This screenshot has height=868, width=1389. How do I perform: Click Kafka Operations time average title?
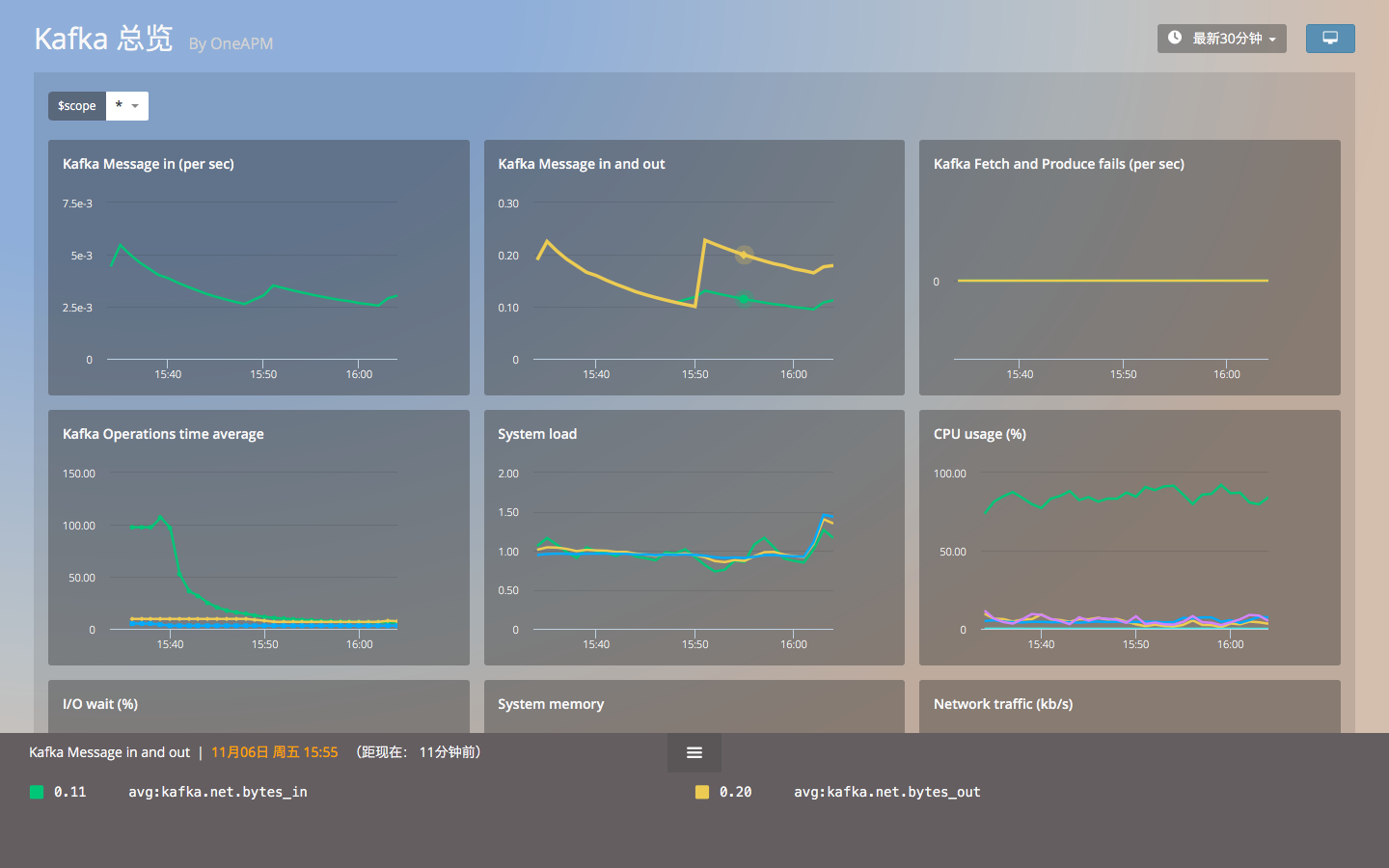pos(163,434)
